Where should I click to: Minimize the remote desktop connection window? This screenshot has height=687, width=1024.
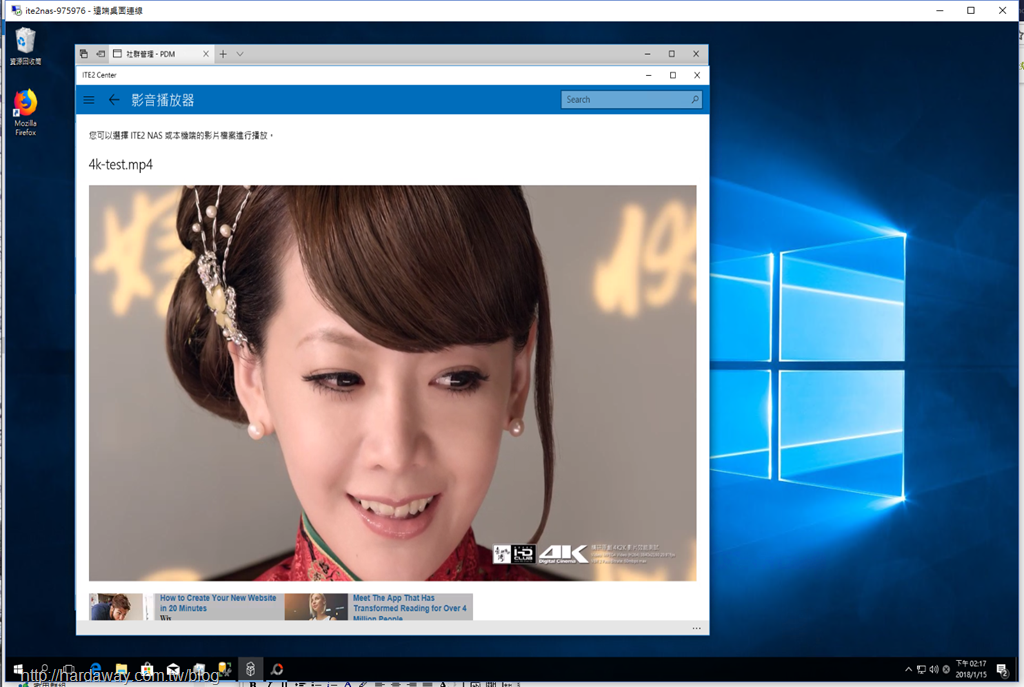click(940, 10)
